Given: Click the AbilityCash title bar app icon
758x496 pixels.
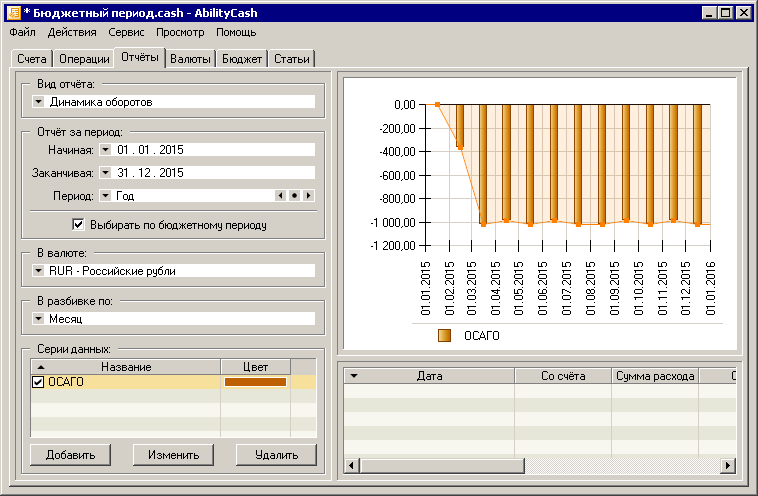Looking at the screenshot, I should [x=13, y=12].
